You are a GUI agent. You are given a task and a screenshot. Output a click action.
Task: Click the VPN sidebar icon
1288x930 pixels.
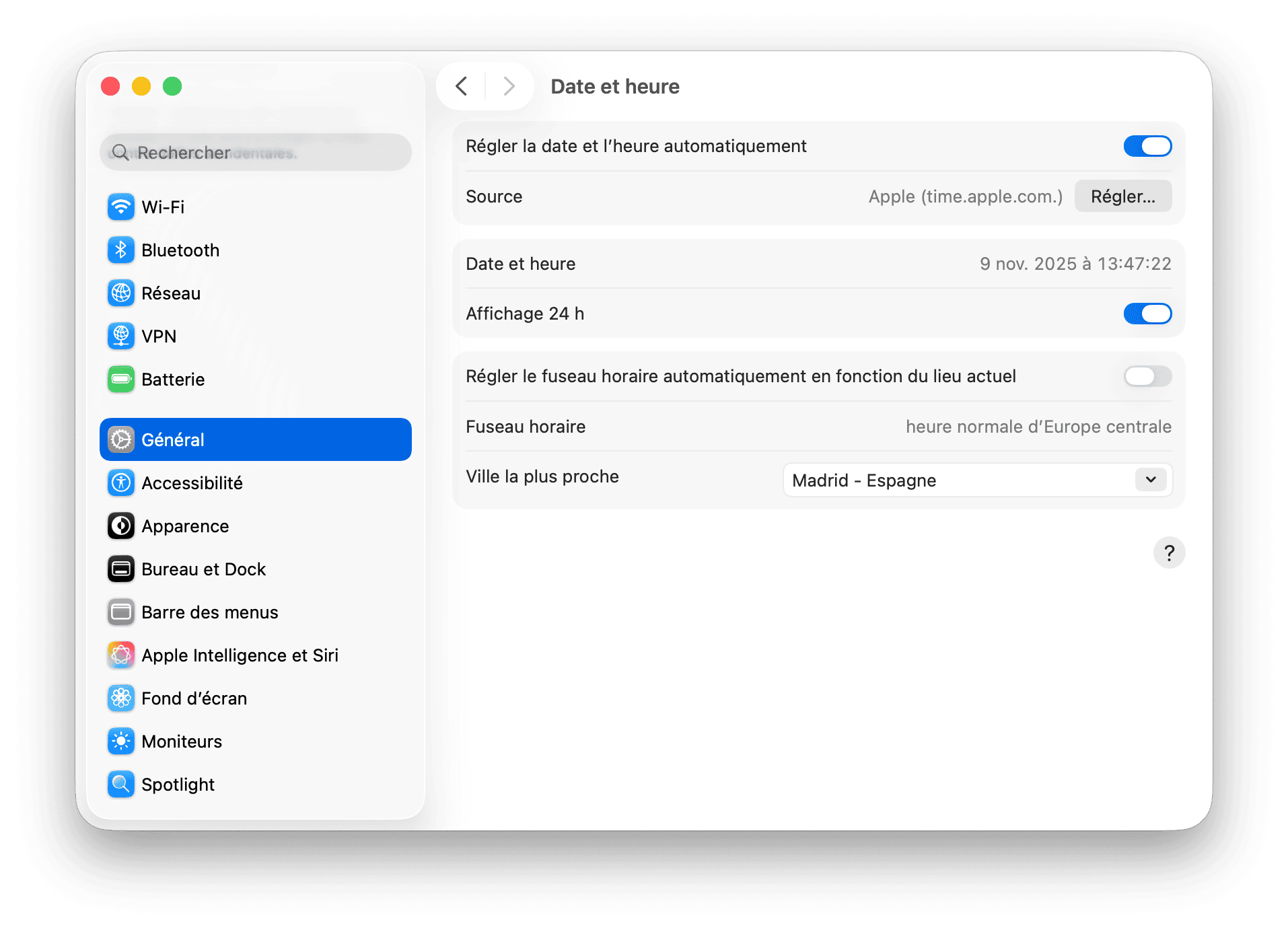pyautogui.click(x=121, y=336)
